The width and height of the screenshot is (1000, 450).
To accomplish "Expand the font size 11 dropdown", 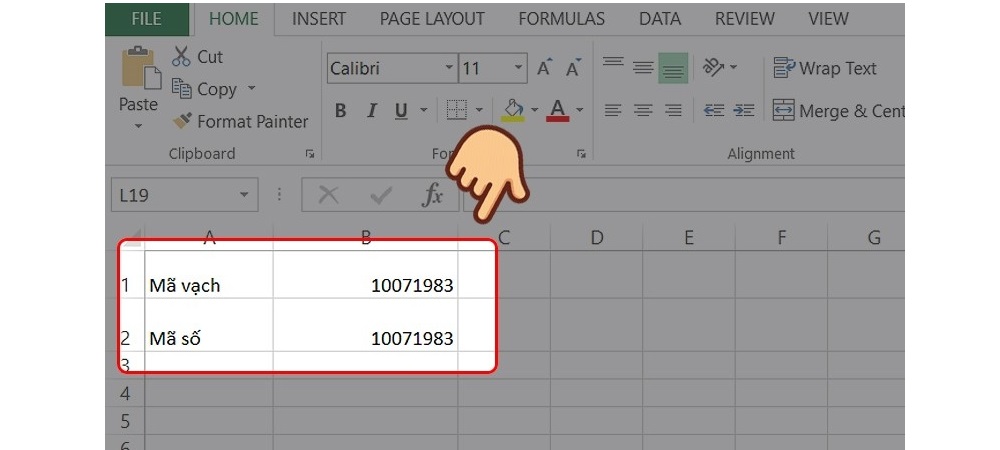I will pyautogui.click(x=519, y=68).
